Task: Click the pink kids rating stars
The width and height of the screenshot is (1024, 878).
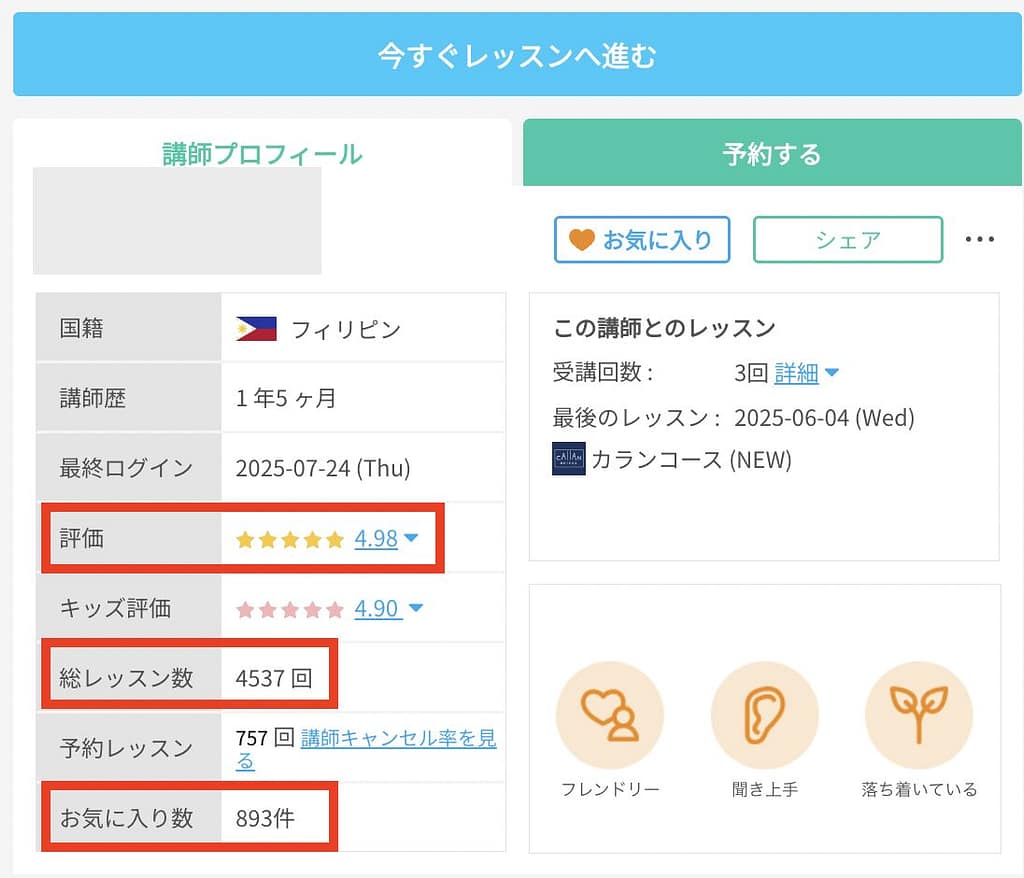Action: (x=290, y=609)
